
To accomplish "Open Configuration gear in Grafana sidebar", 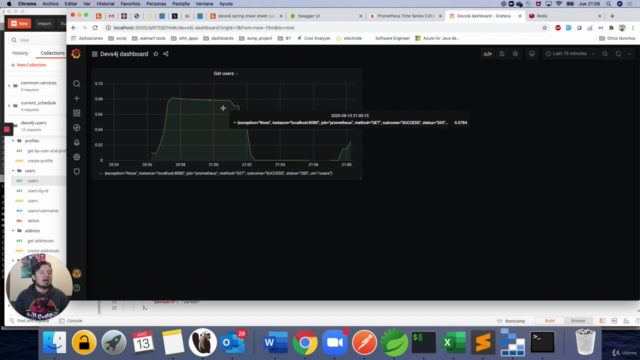I will (76, 157).
